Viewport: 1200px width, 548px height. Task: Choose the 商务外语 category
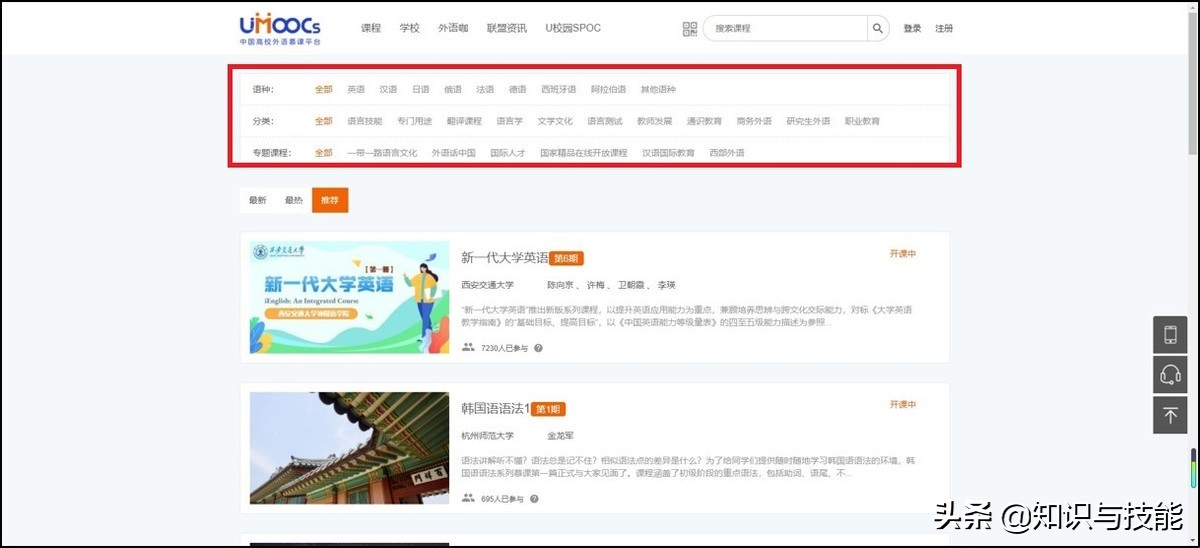[754, 122]
